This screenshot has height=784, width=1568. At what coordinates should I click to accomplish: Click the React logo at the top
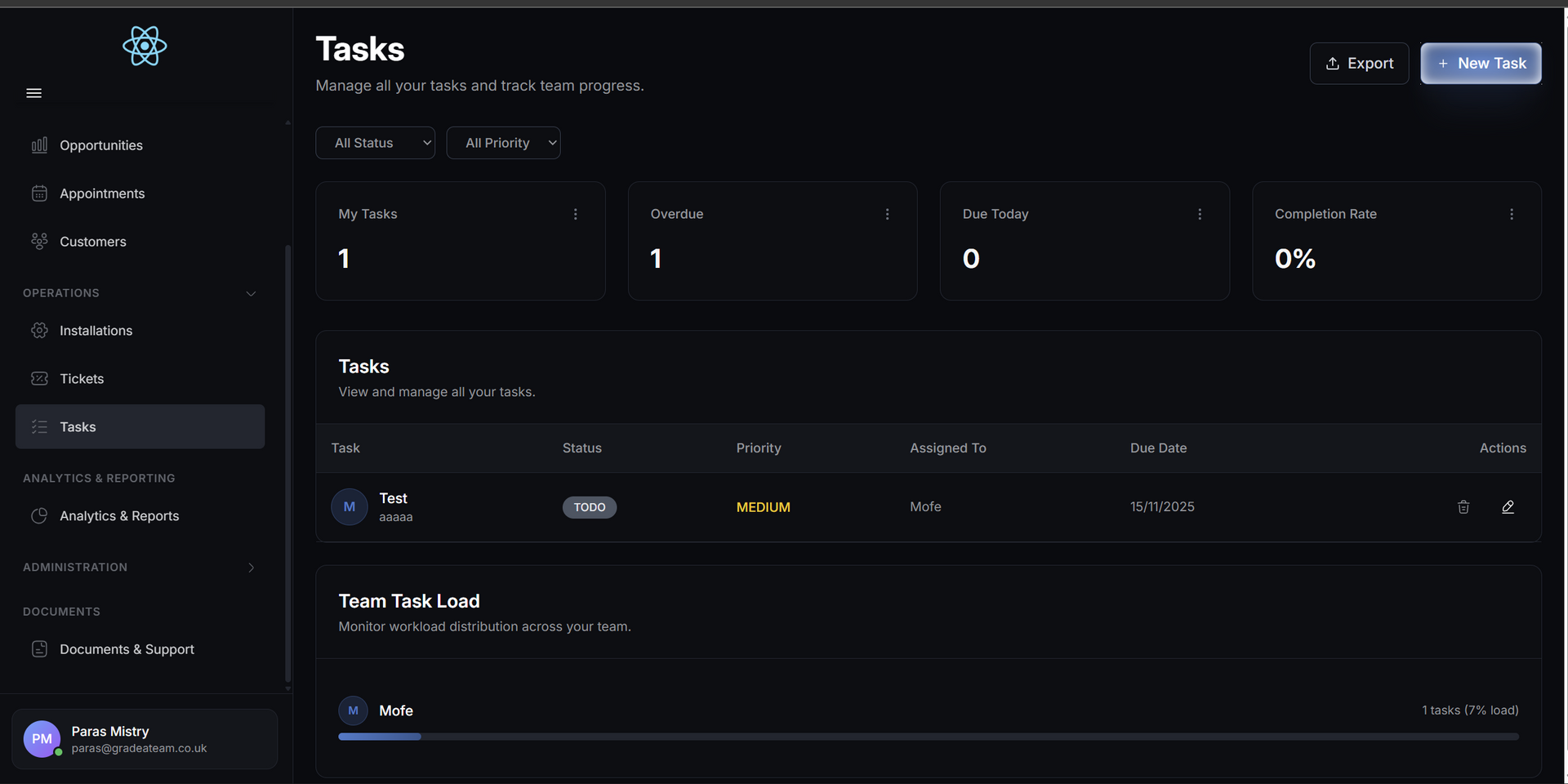click(145, 46)
